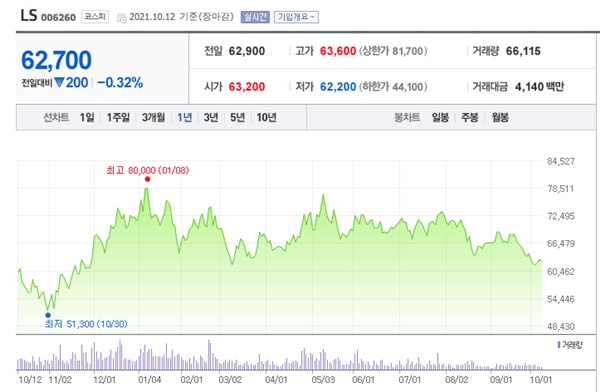Select the 1년 line chart period
The image size is (600, 392).
point(184,117)
